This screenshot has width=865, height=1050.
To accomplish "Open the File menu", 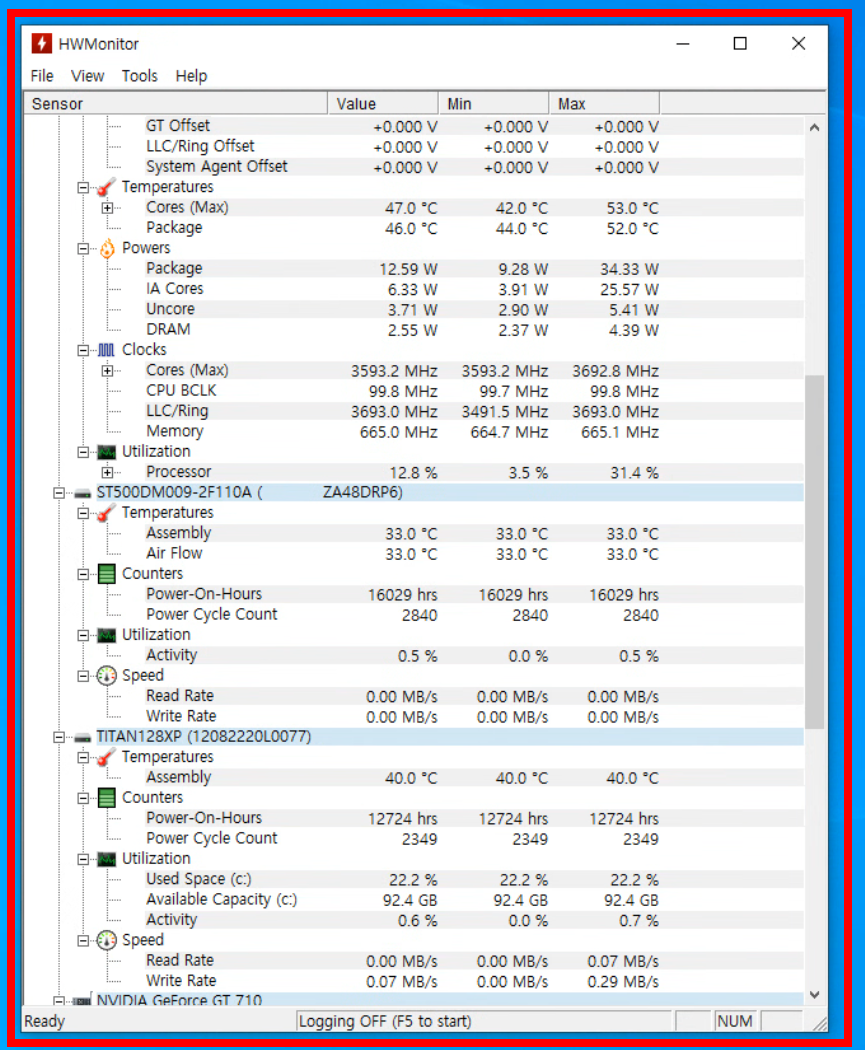I will click(x=42, y=76).
